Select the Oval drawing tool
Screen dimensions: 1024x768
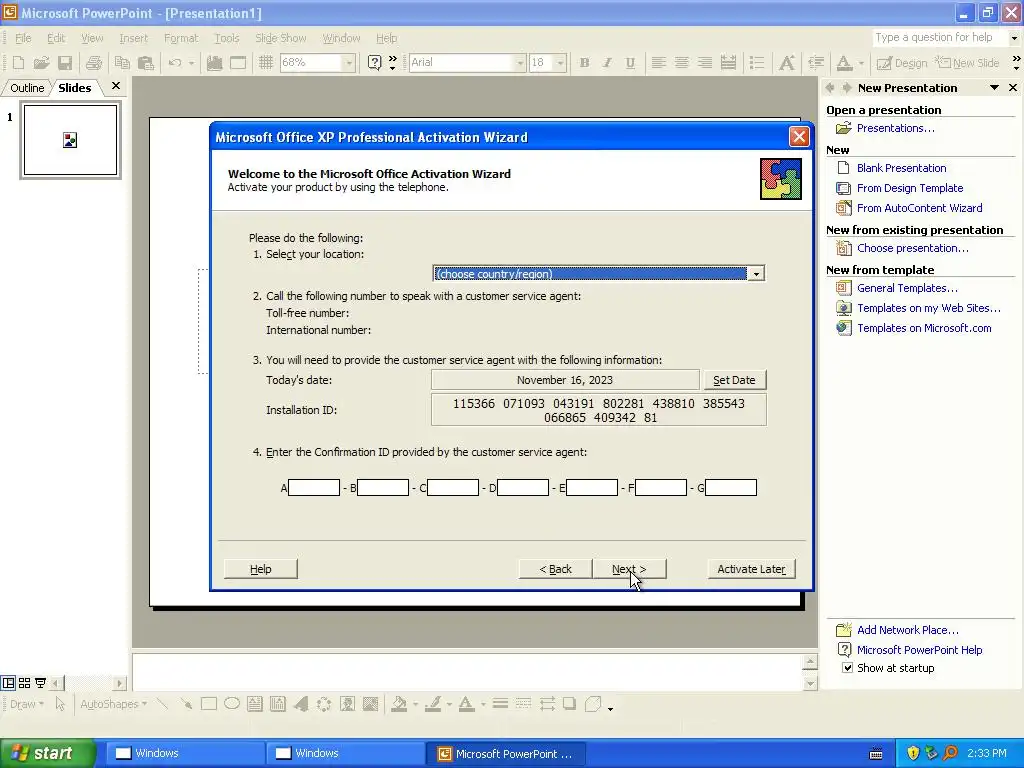(x=232, y=703)
